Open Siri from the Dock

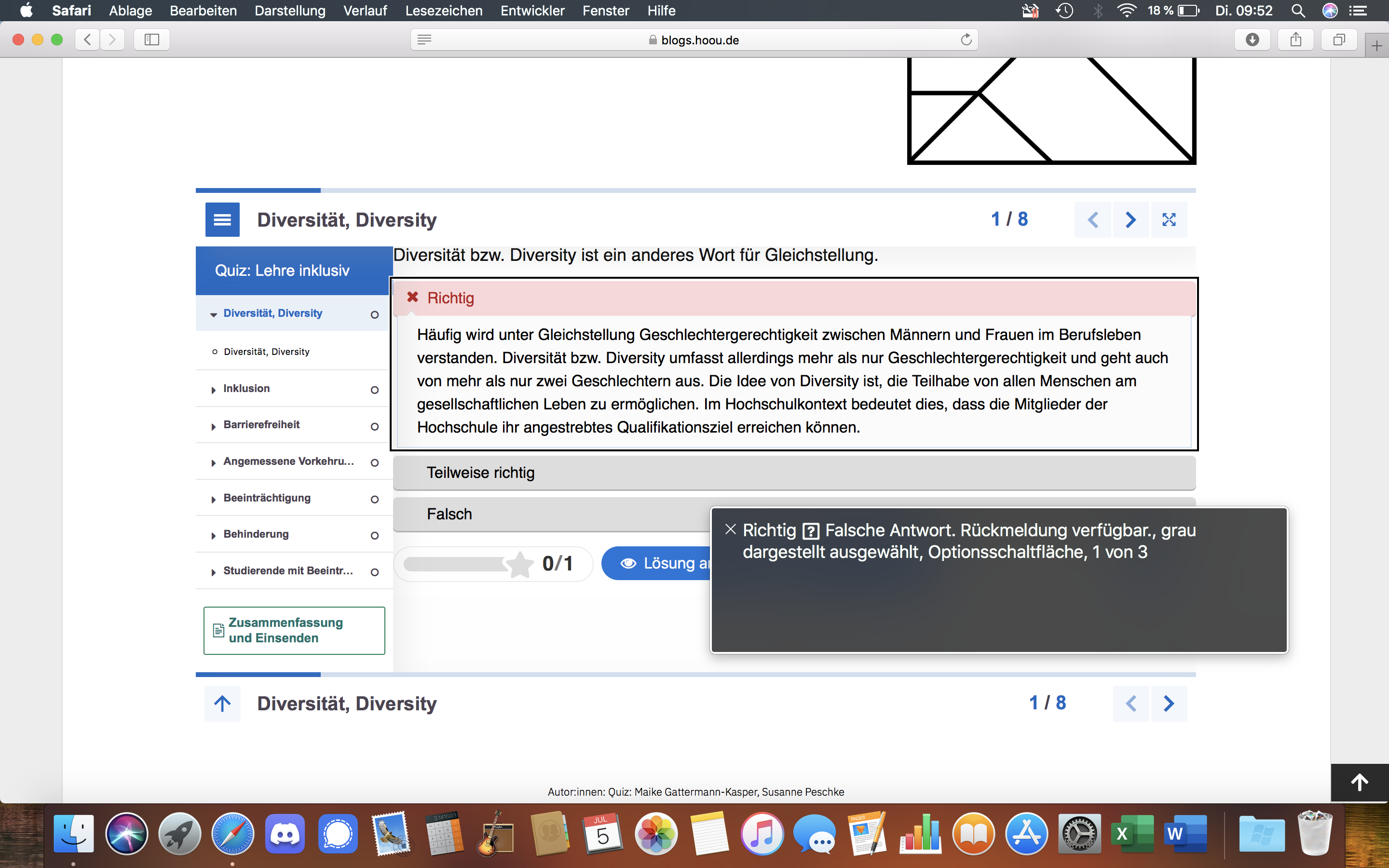tap(126, 834)
